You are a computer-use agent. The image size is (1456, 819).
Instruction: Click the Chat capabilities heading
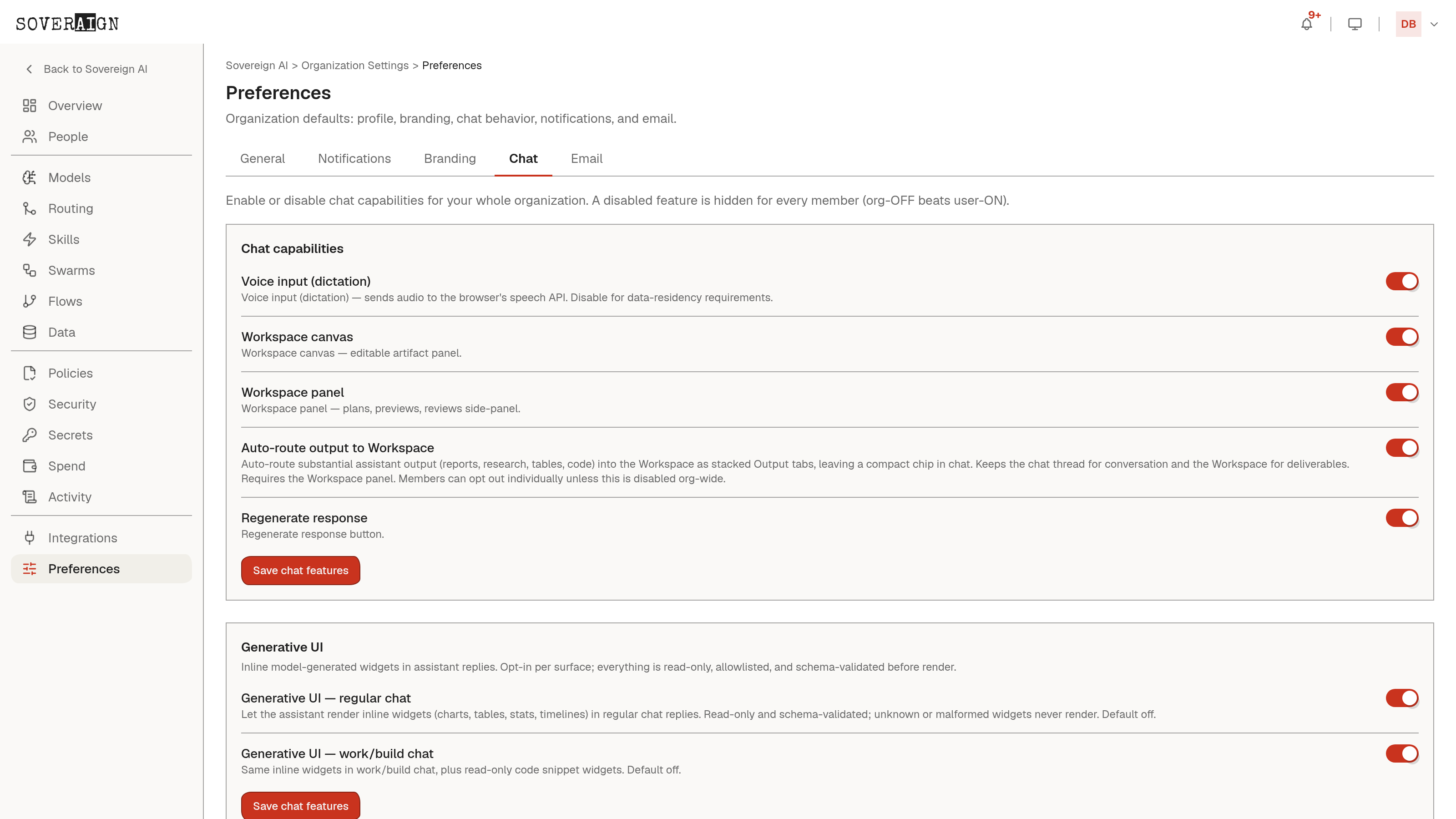(x=292, y=249)
